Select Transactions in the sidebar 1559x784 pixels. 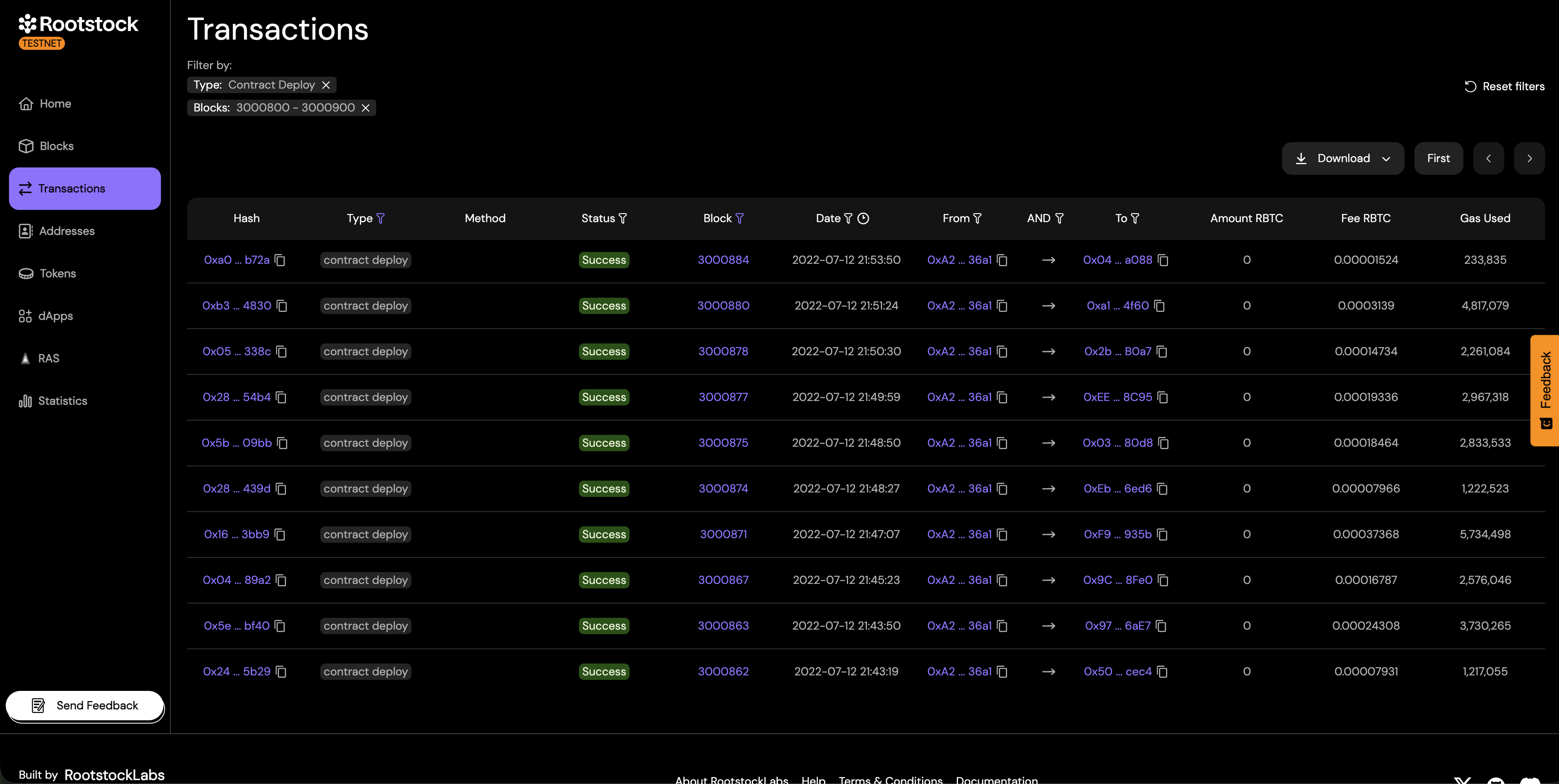click(71, 188)
